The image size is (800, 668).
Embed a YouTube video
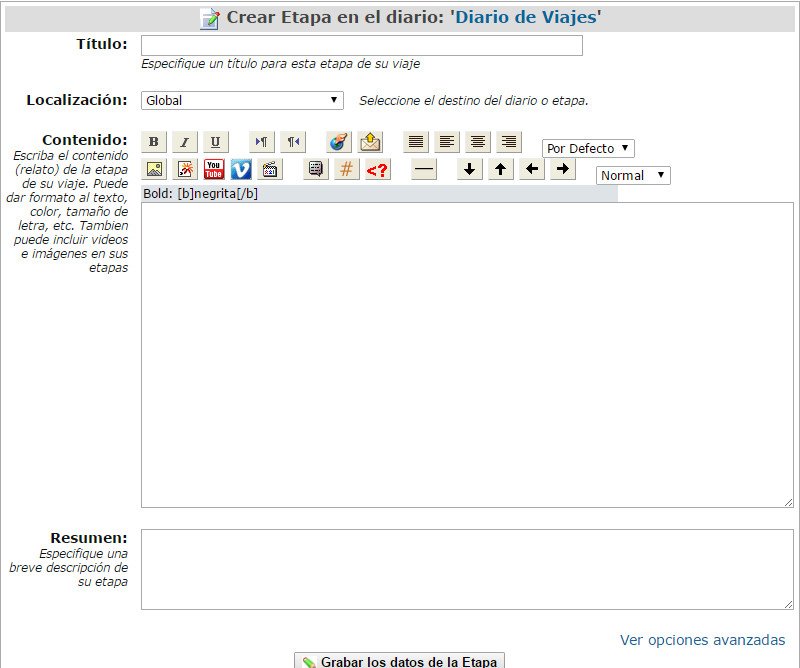(x=214, y=169)
